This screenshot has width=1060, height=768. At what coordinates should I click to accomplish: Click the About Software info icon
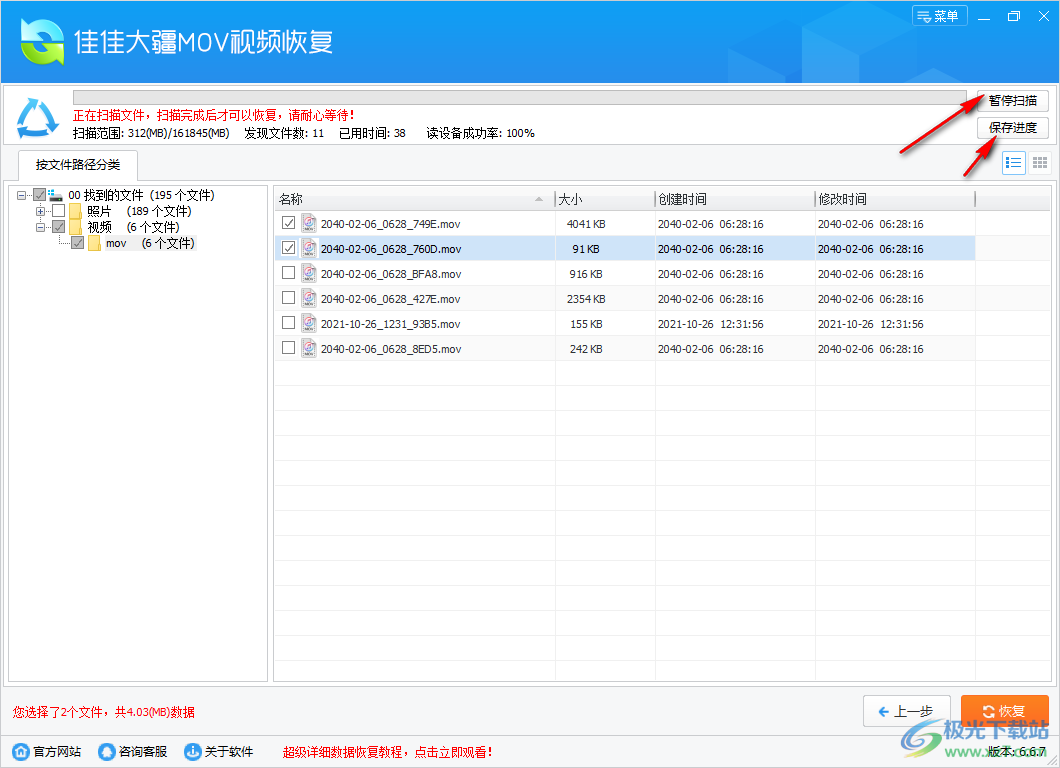point(193,751)
